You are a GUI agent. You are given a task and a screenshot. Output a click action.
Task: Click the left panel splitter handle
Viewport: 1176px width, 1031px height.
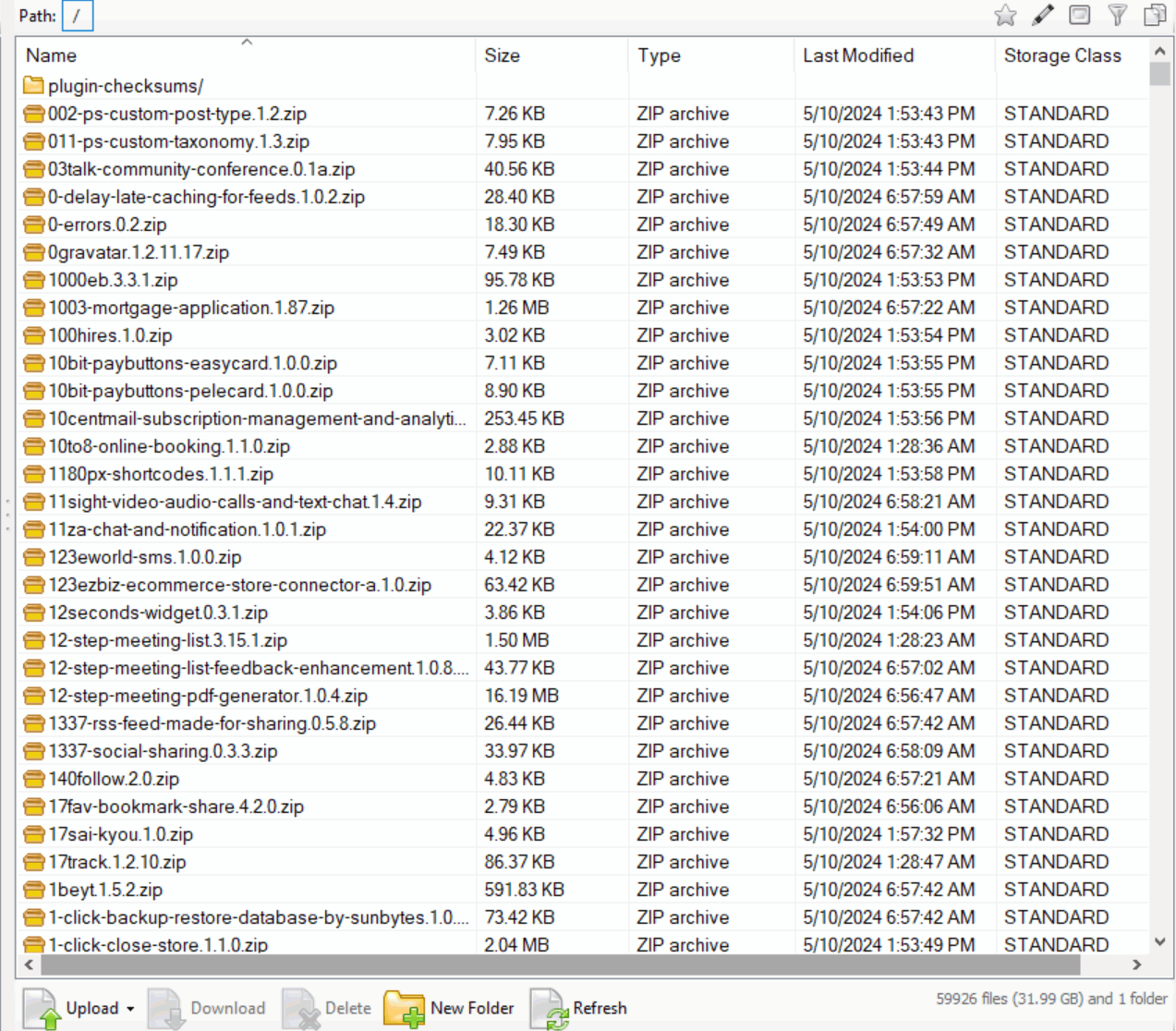point(7,515)
